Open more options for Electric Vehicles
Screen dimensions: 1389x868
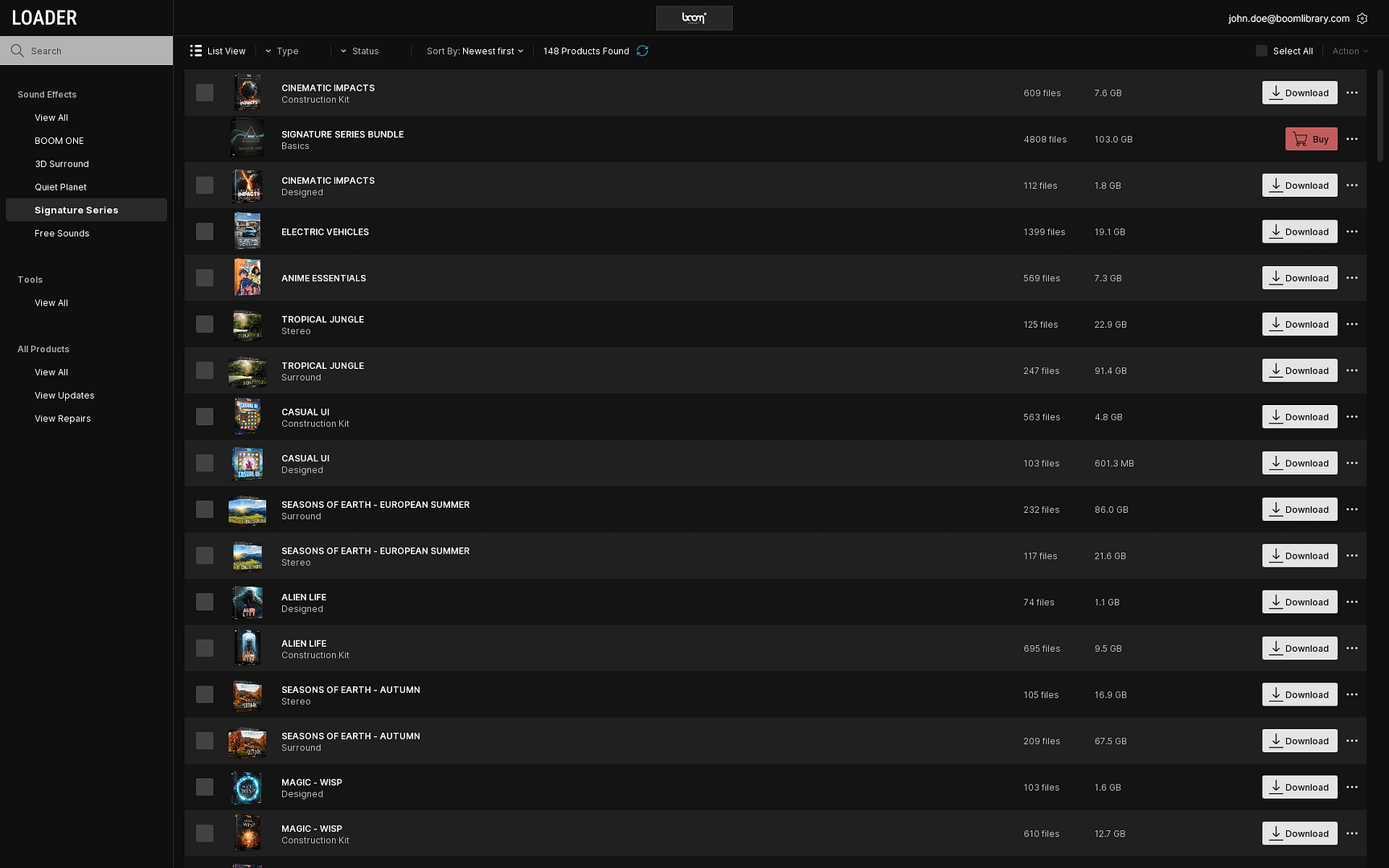pos(1352,231)
